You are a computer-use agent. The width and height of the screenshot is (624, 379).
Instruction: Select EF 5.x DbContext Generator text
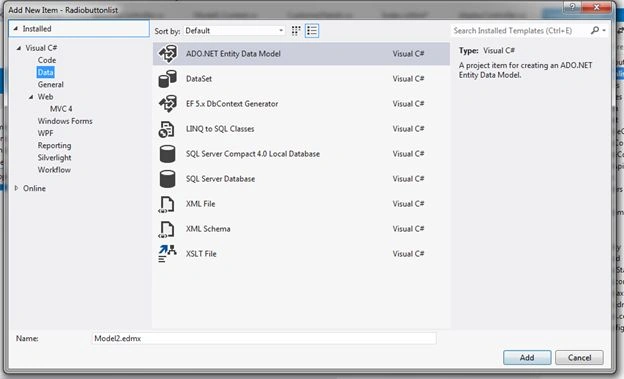coord(232,104)
